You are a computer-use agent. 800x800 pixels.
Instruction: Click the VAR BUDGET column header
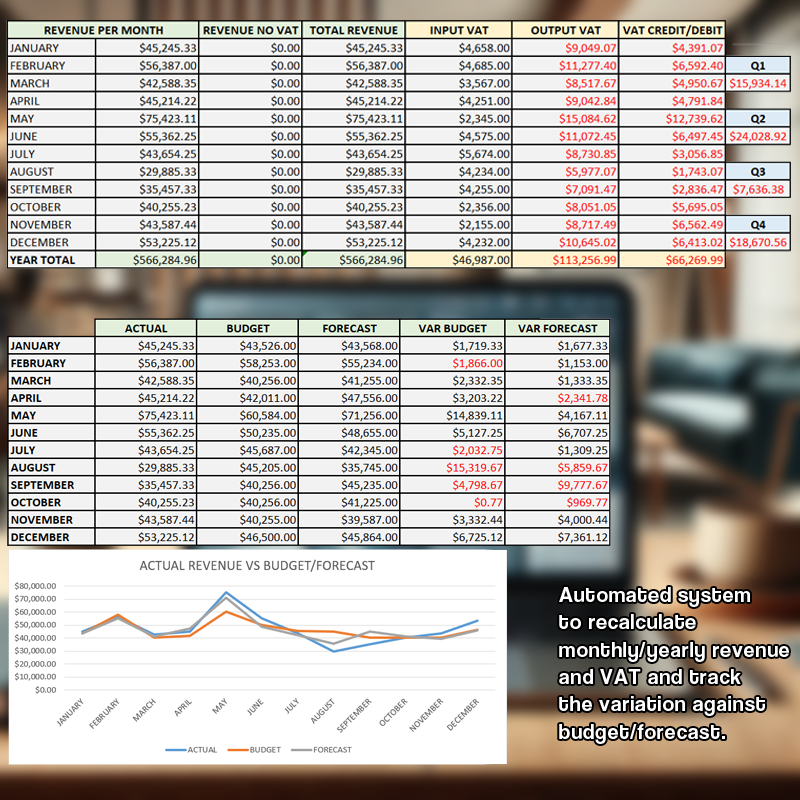tap(453, 328)
